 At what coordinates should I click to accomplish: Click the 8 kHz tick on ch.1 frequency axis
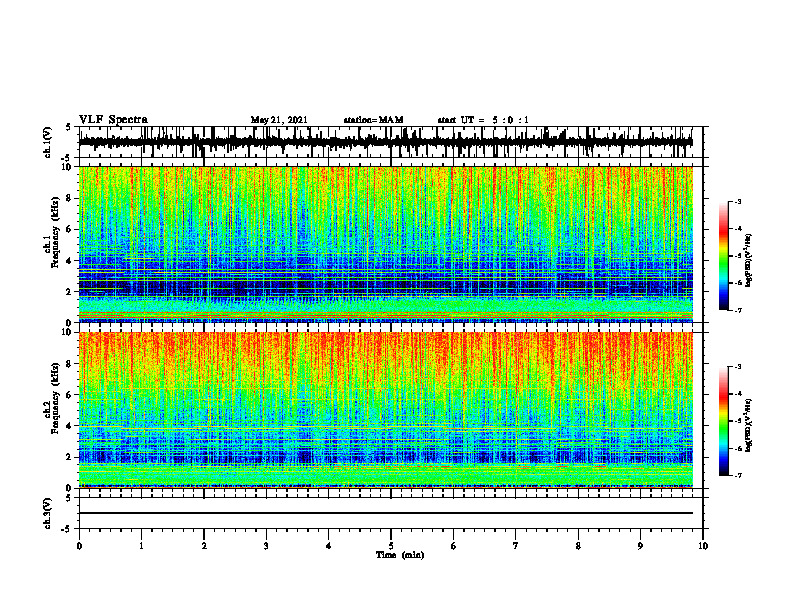click(69, 198)
